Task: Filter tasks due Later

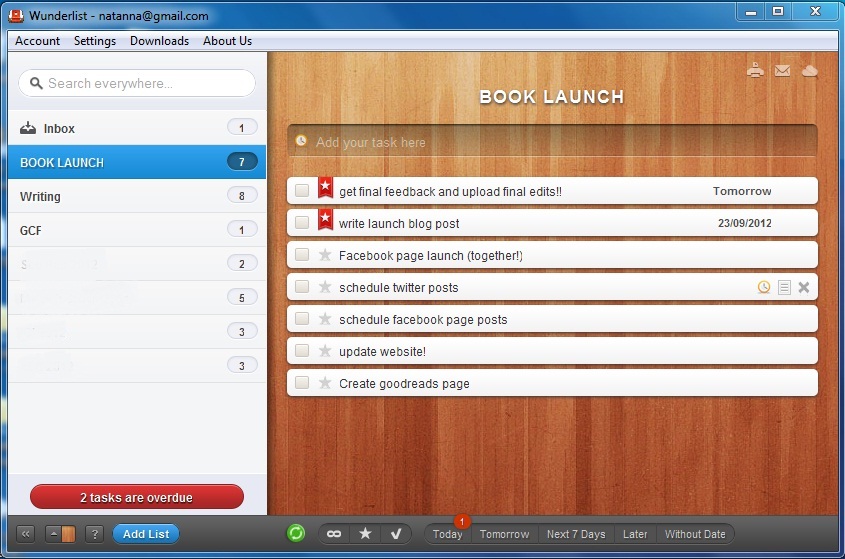Action: tap(635, 534)
